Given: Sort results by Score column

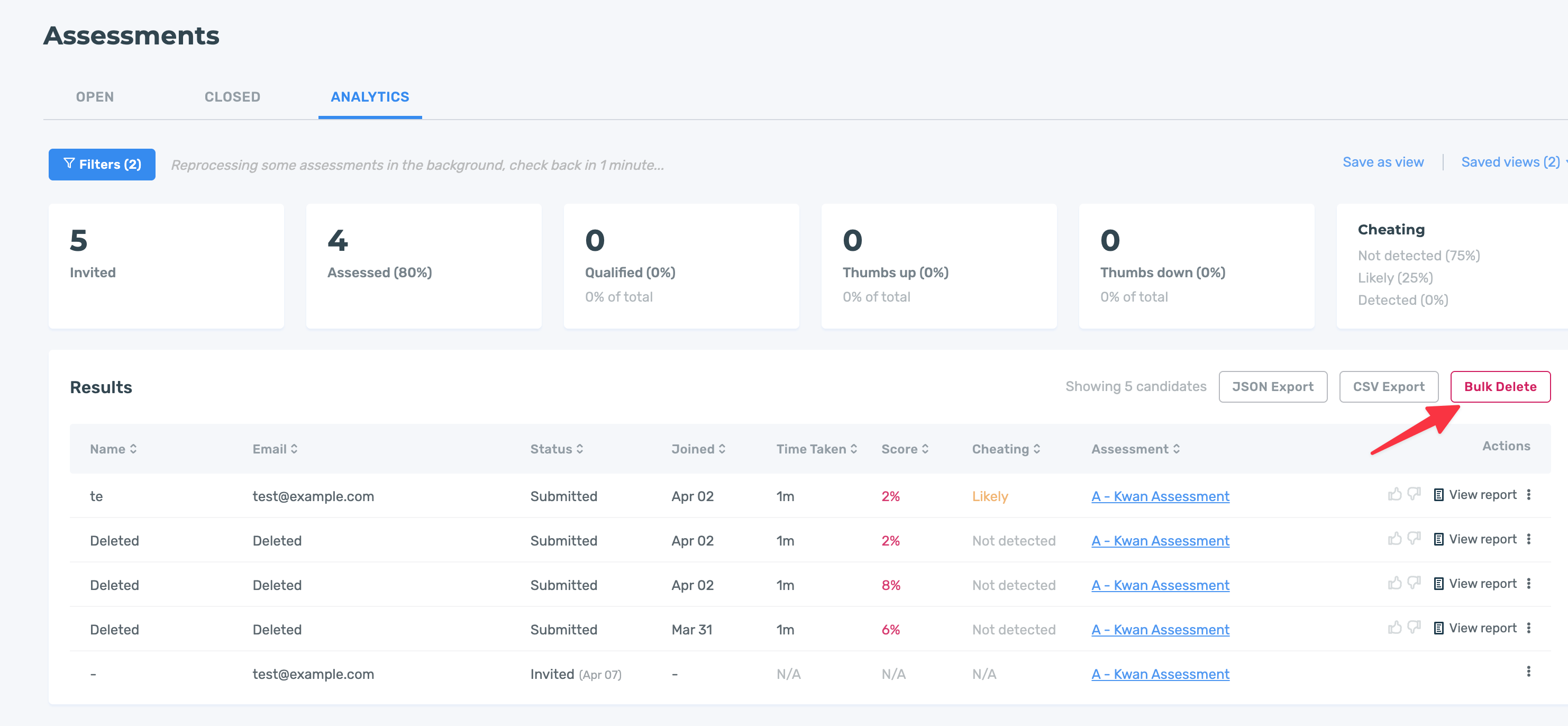Looking at the screenshot, I should 905,449.
